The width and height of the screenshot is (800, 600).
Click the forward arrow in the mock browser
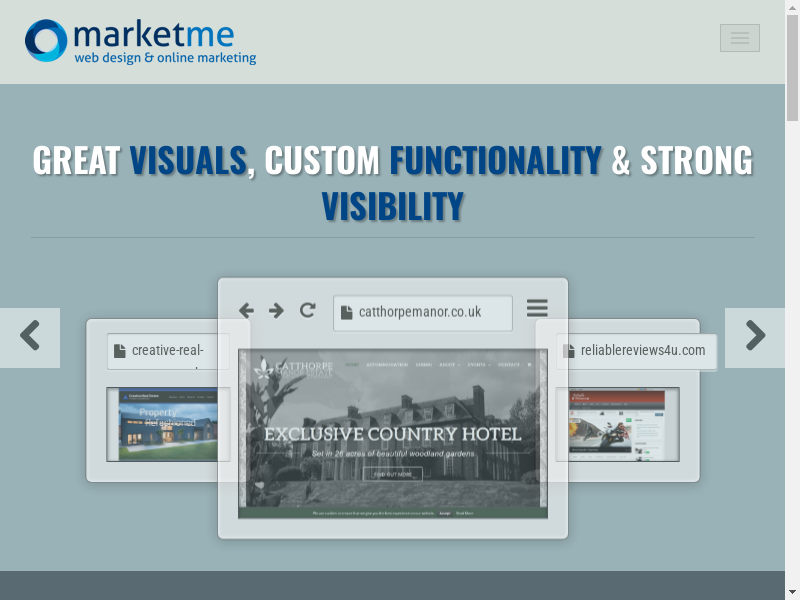(276, 311)
